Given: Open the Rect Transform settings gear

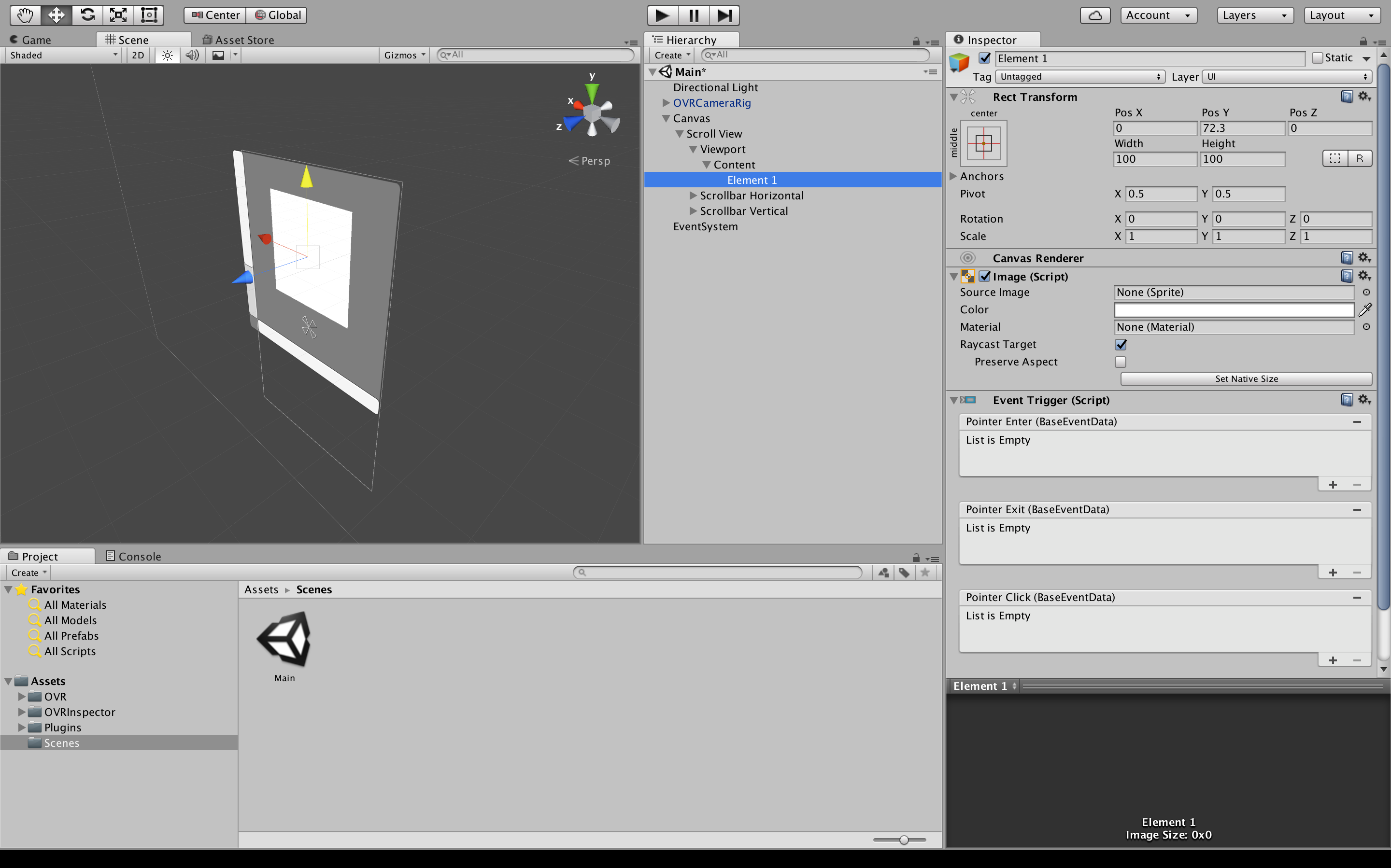Looking at the screenshot, I should (1364, 97).
